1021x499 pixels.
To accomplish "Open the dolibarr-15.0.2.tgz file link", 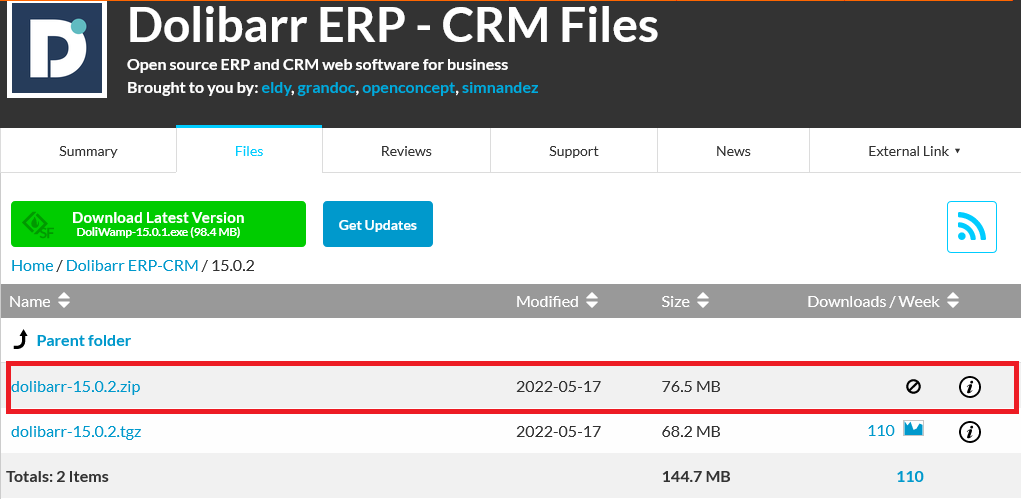I will [76, 431].
